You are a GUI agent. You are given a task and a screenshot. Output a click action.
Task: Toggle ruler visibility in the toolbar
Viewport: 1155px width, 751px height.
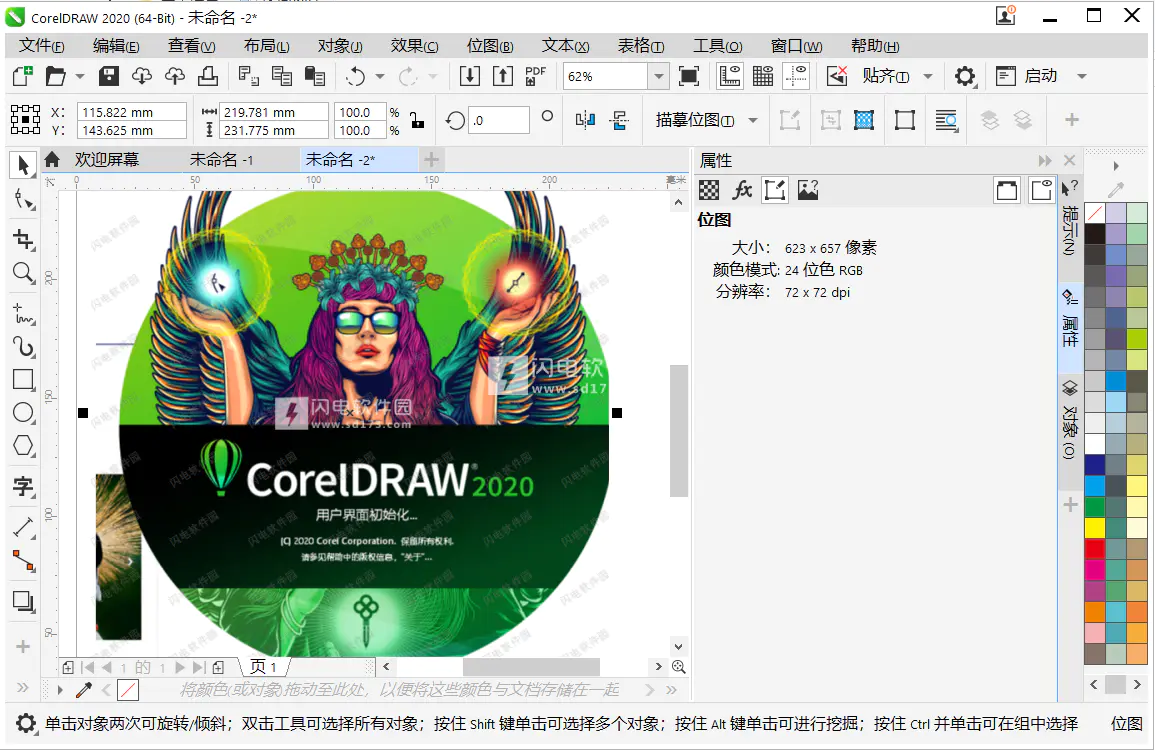point(728,75)
